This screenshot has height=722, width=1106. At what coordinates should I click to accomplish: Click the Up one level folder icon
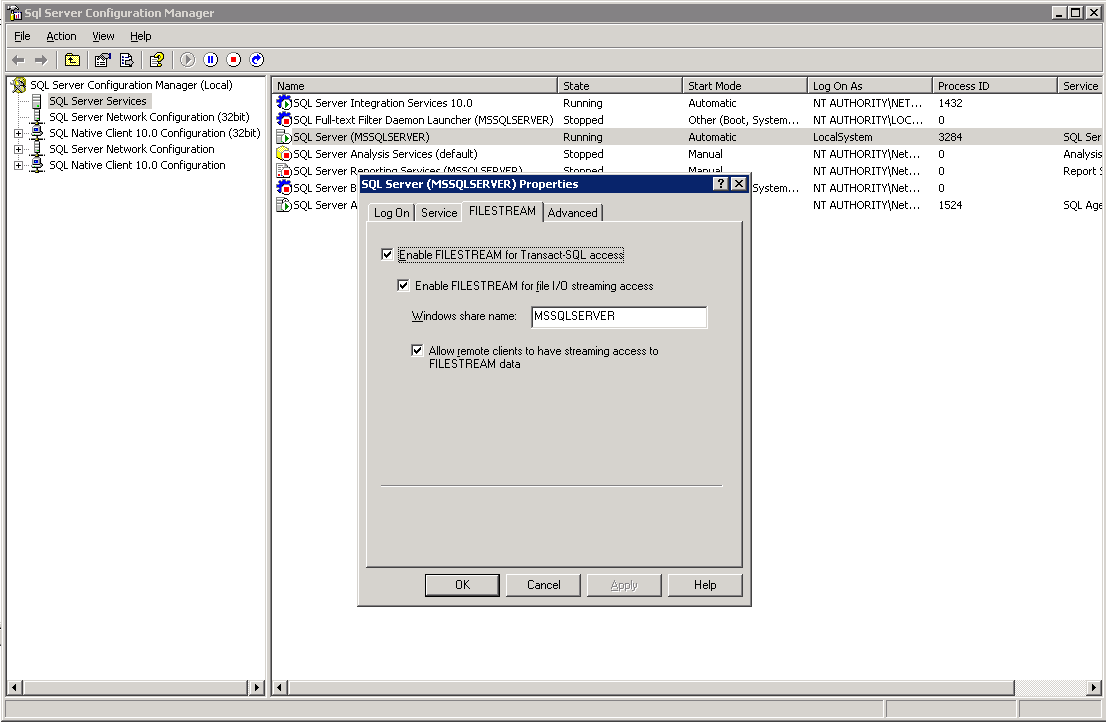[x=72, y=60]
